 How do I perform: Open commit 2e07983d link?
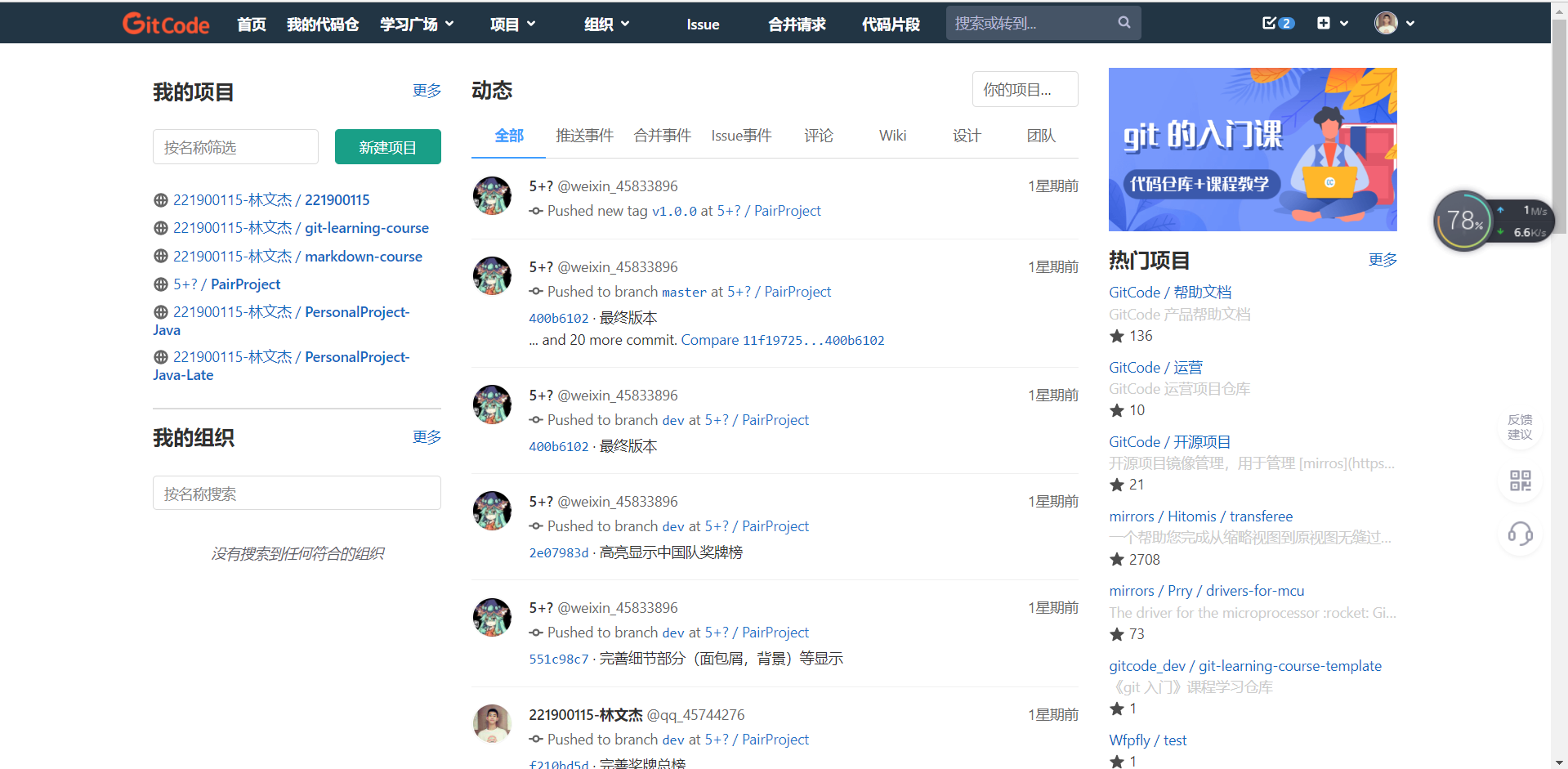tap(559, 553)
